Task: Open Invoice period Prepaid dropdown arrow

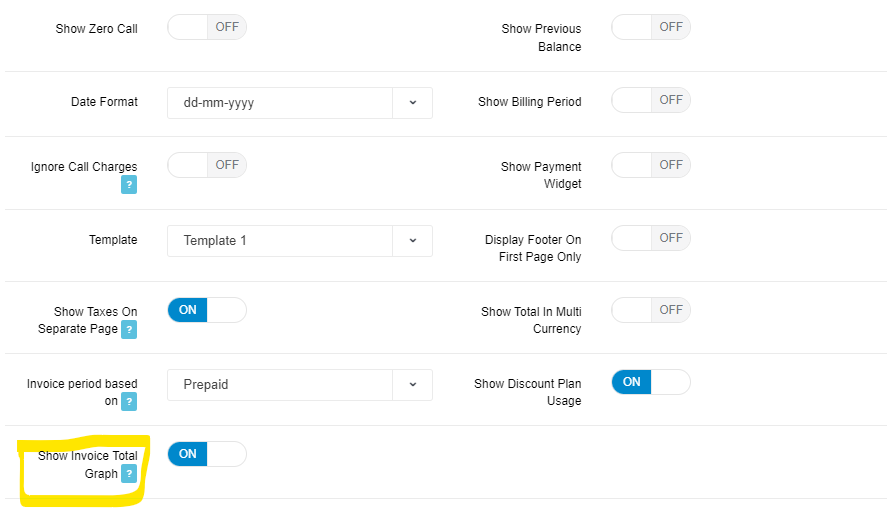Action: click(x=412, y=385)
